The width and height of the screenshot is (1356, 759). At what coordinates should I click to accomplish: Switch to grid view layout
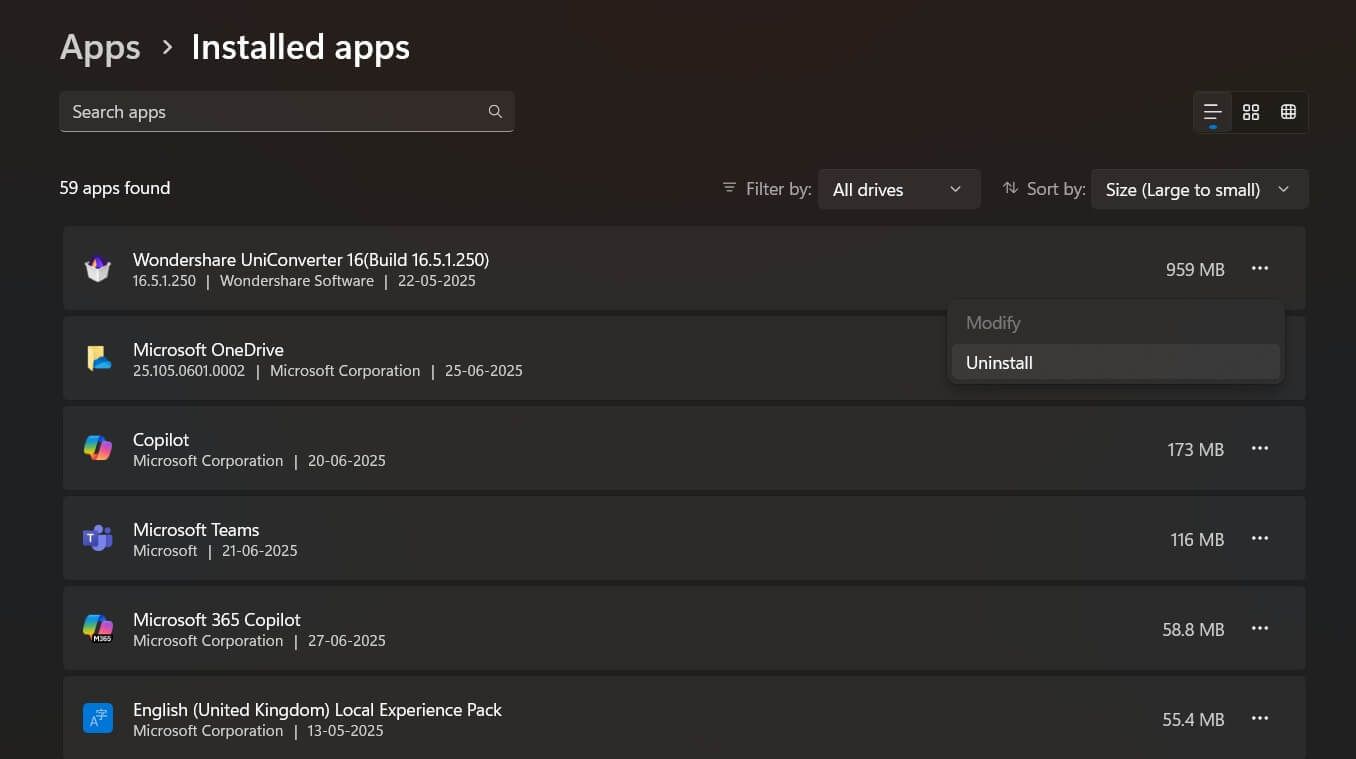click(1250, 112)
